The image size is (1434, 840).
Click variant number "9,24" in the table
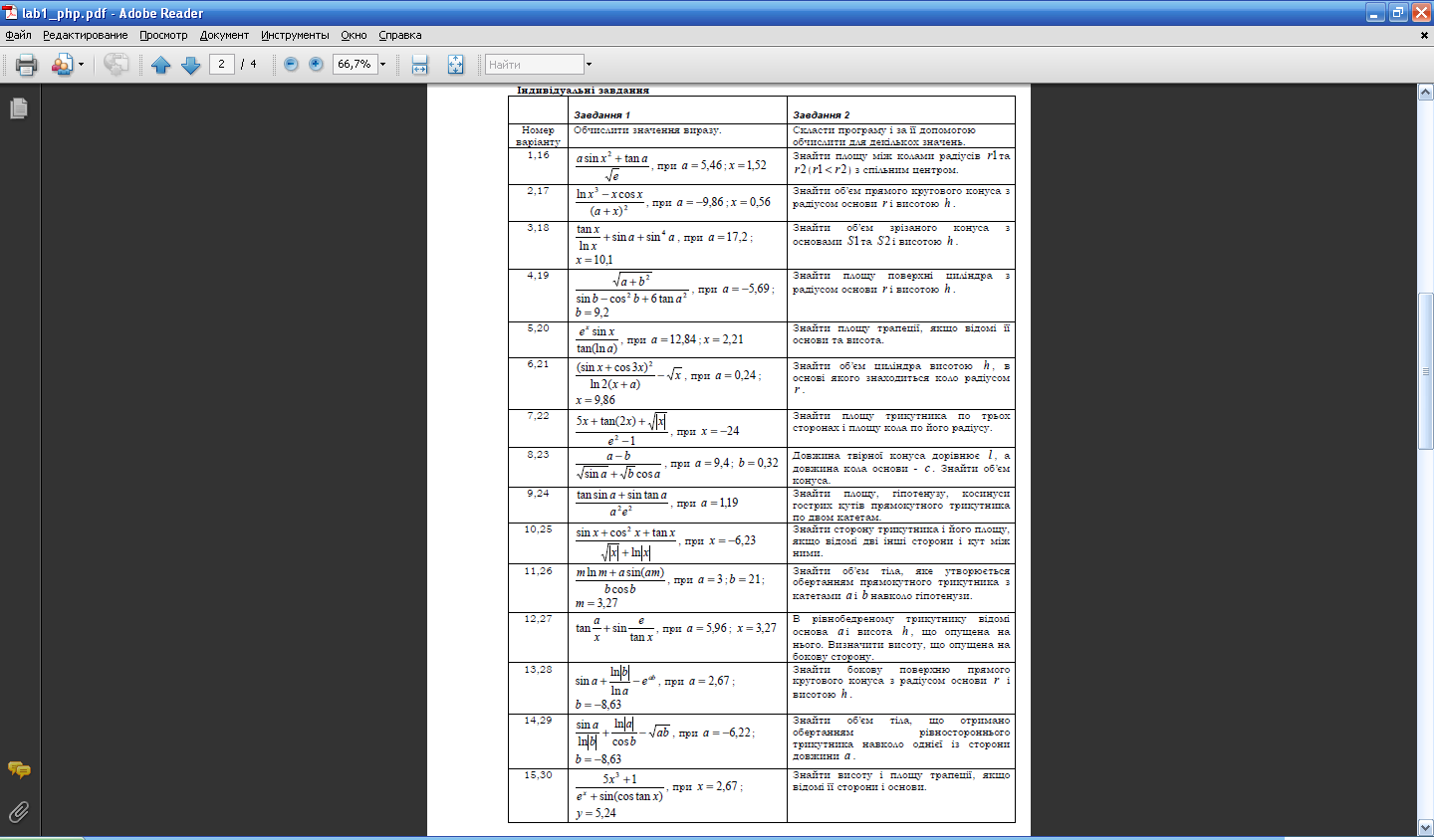tap(538, 493)
